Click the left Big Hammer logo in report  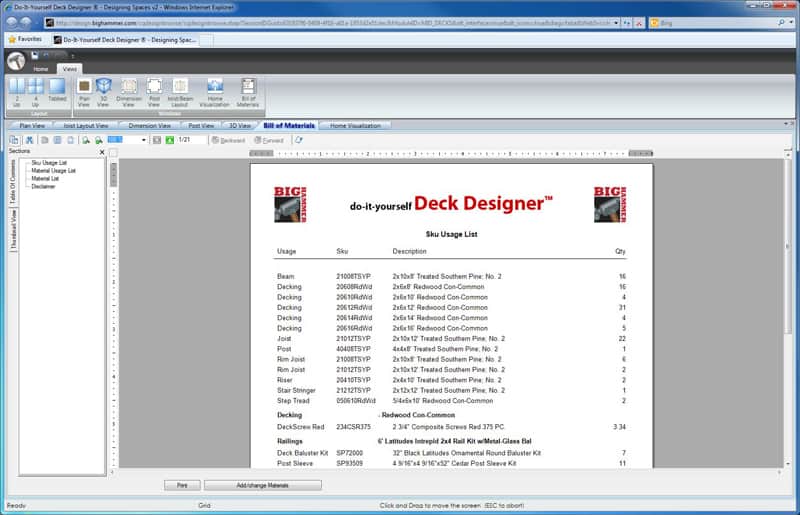tap(290, 204)
